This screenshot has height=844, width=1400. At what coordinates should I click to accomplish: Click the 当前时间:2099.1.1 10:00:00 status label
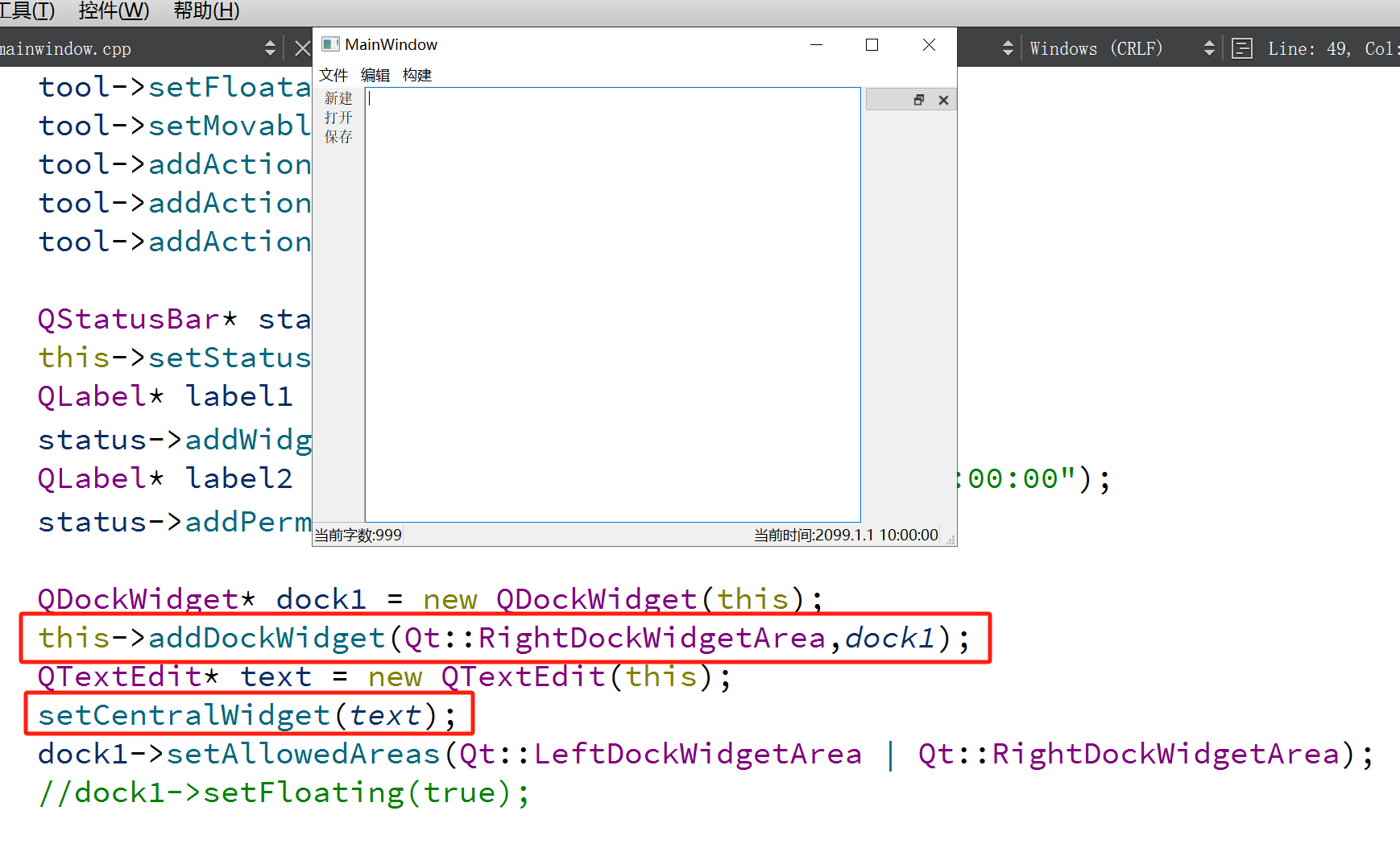(x=846, y=535)
